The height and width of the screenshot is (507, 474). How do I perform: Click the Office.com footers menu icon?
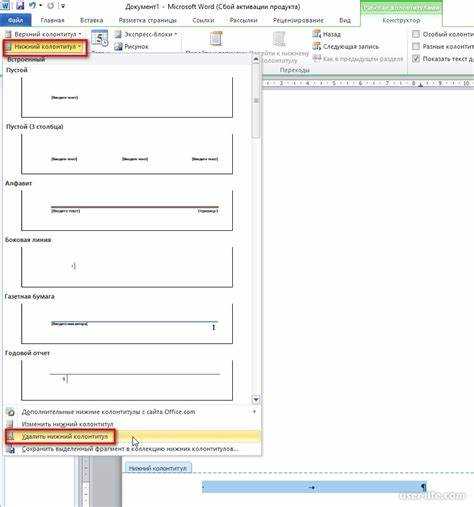coord(11,412)
